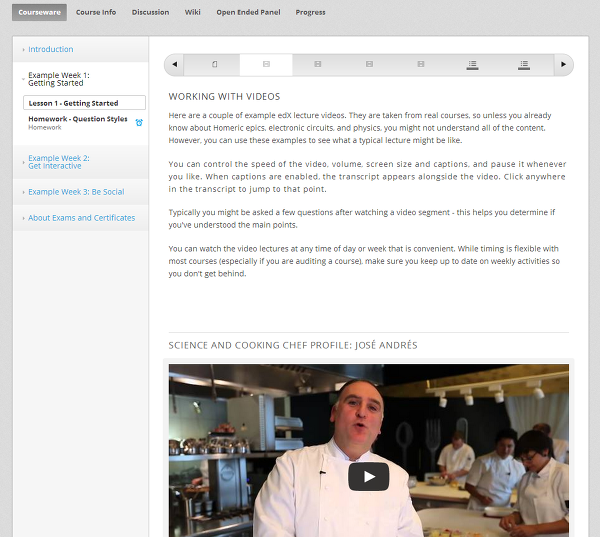Open the fourth video unit icon
The image size is (600, 537).
[x=369, y=64]
